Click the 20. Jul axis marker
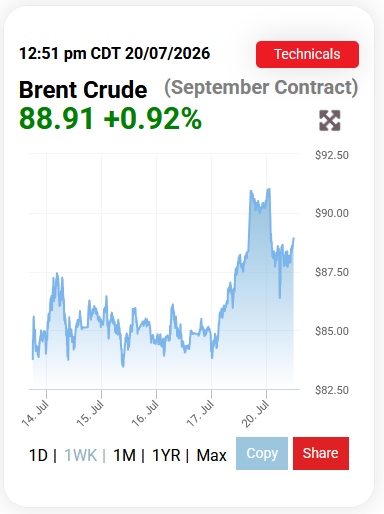This screenshot has height=514, width=384. coord(255,414)
